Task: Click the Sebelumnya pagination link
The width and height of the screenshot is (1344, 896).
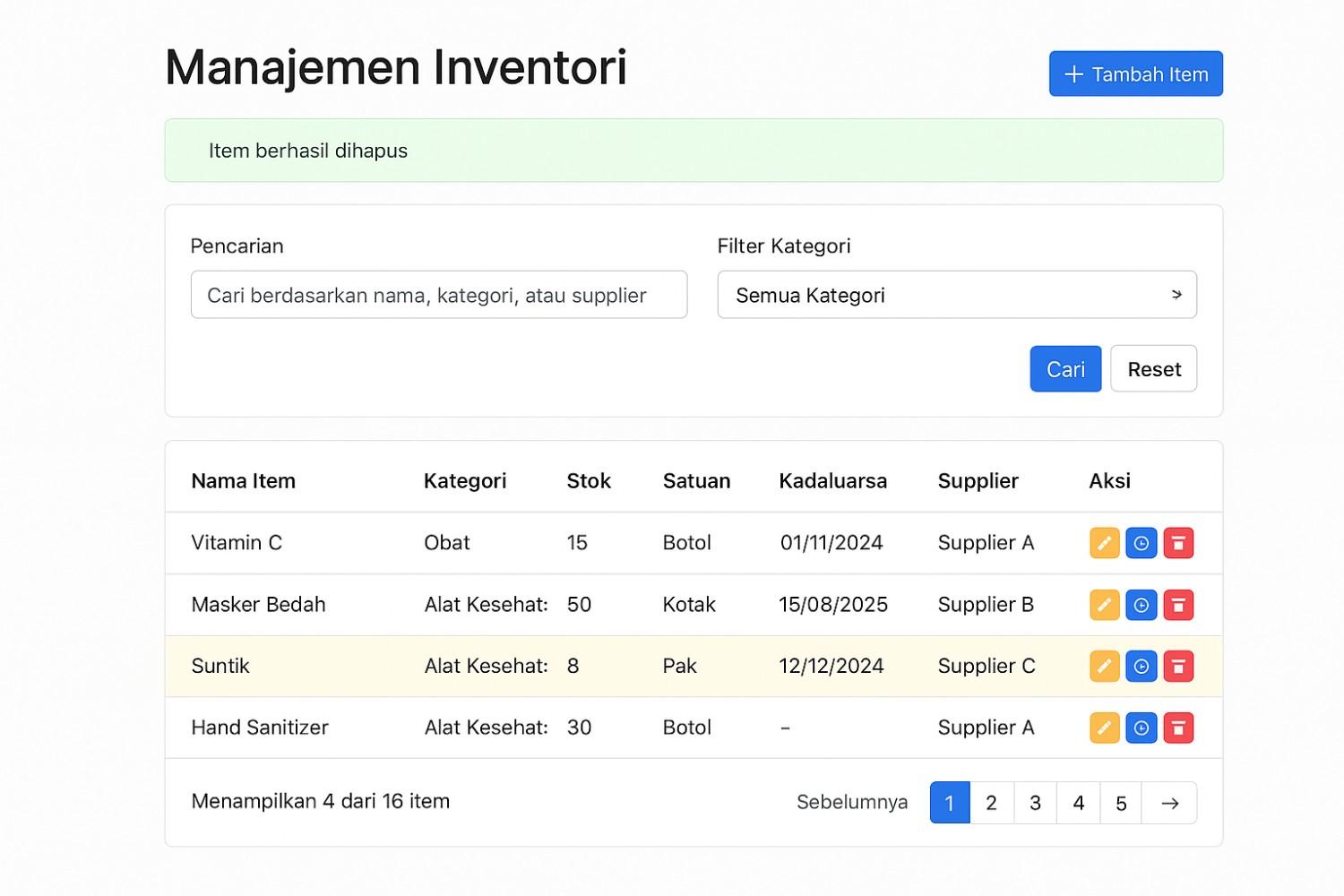Action: 852,802
